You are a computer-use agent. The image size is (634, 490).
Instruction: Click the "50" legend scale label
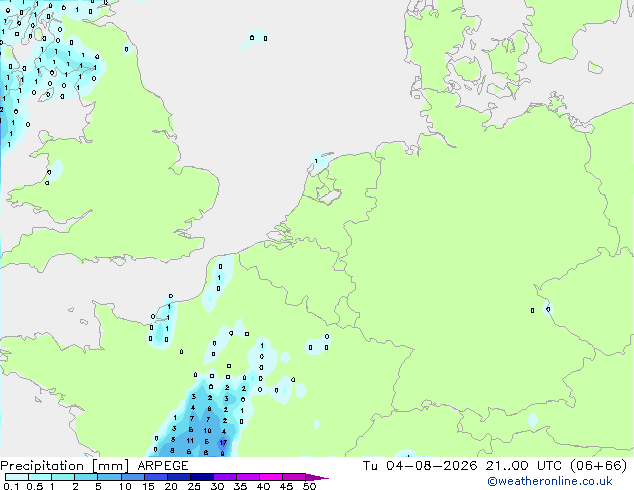click(x=309, y=486)
